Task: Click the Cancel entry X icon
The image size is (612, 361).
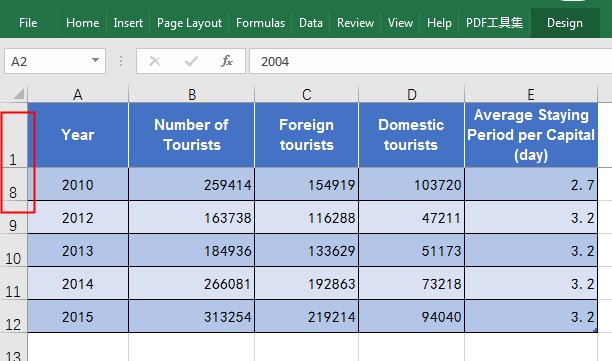Action: point(155,61)
